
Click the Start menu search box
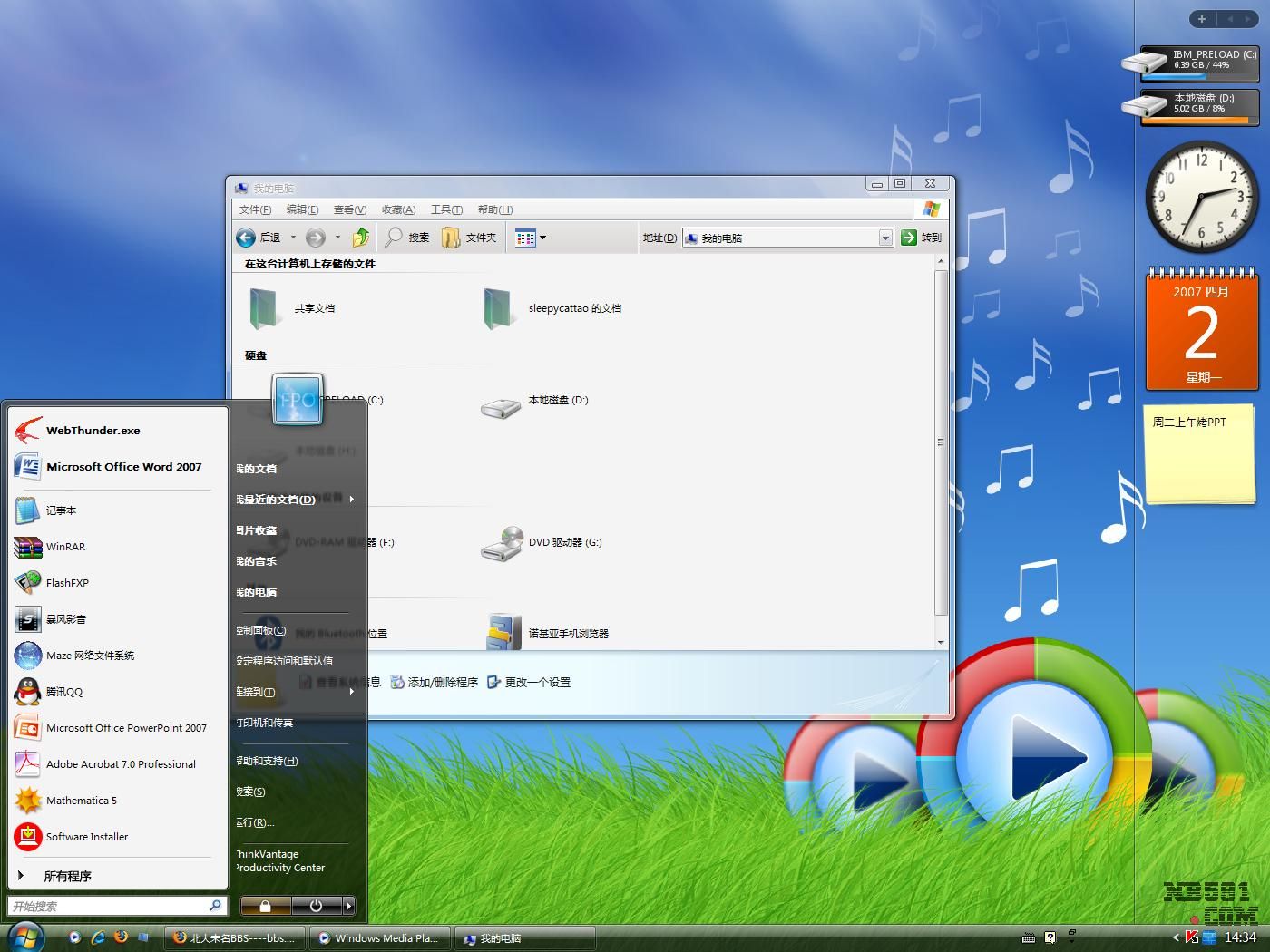(x=107, y=906)
